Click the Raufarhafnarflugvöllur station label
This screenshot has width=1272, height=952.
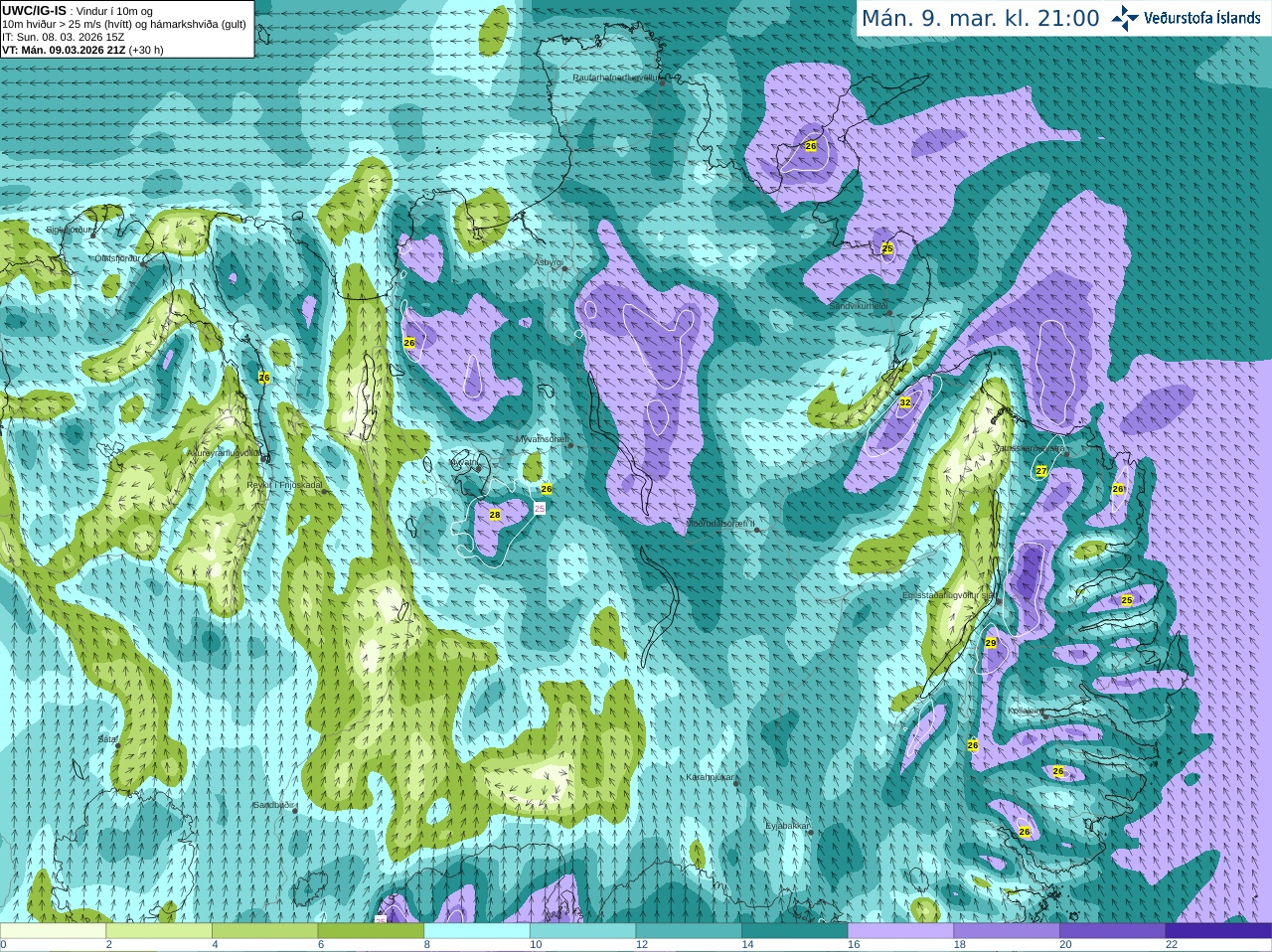[x=616, y=77]
